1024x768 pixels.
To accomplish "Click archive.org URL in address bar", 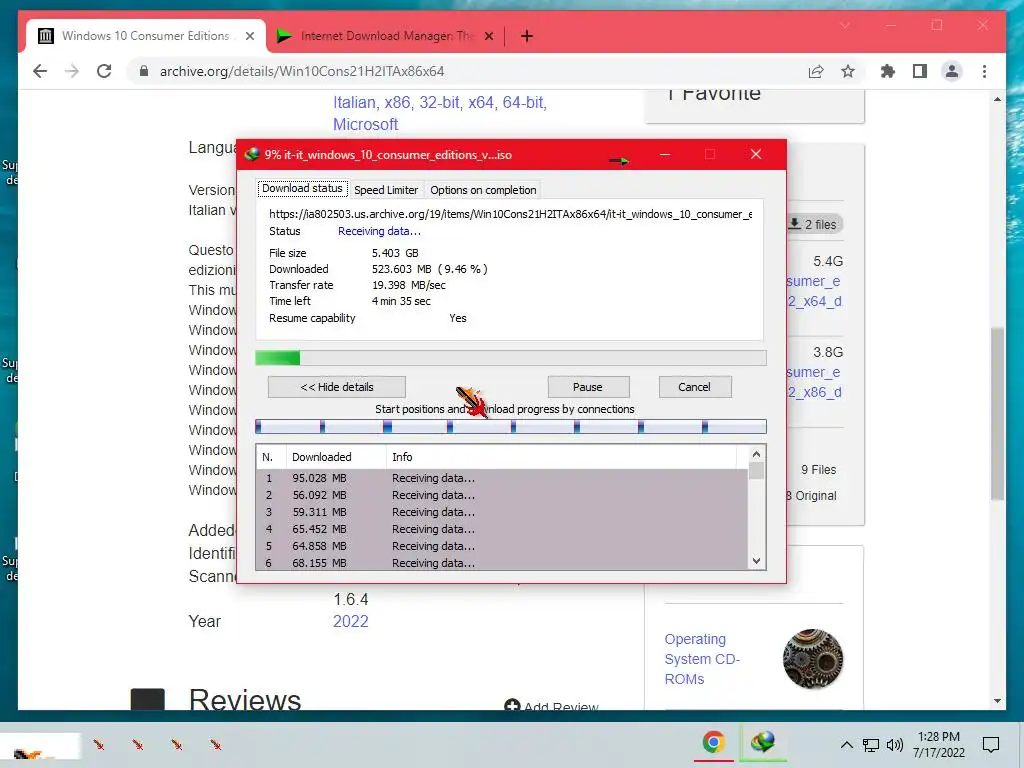I will 302,71.
